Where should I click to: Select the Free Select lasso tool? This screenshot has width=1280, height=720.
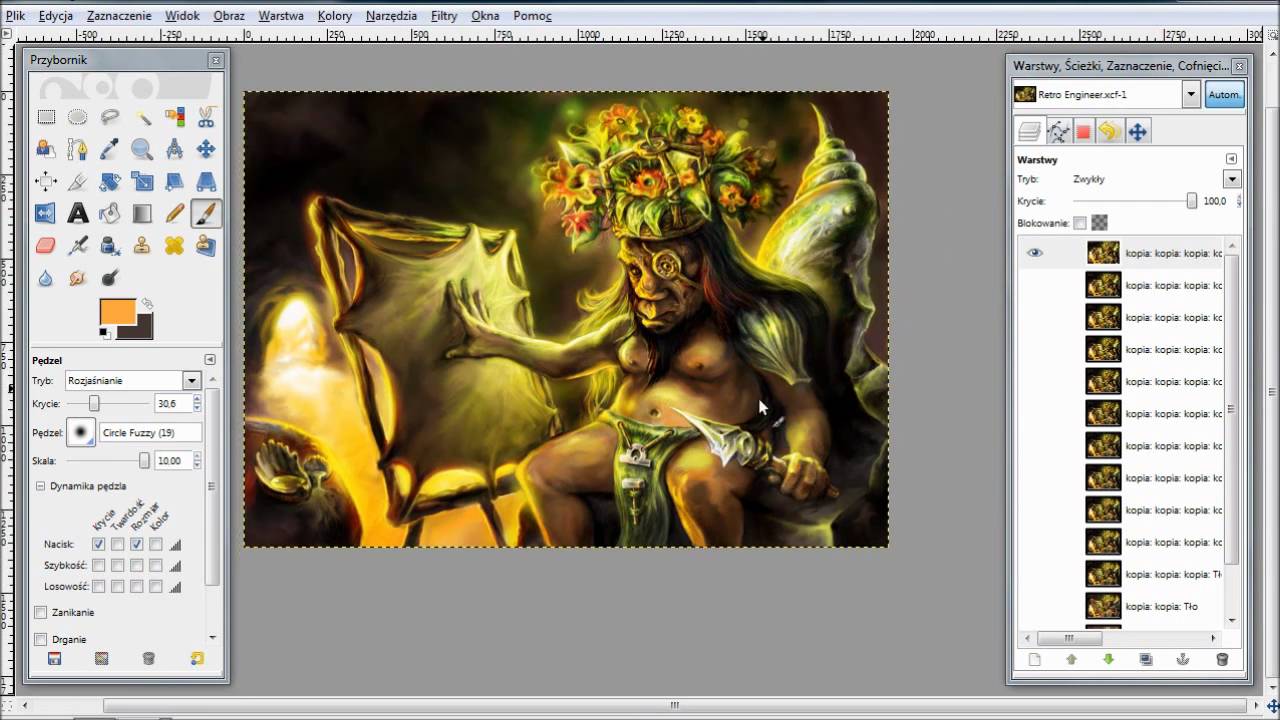pos(110,117)
